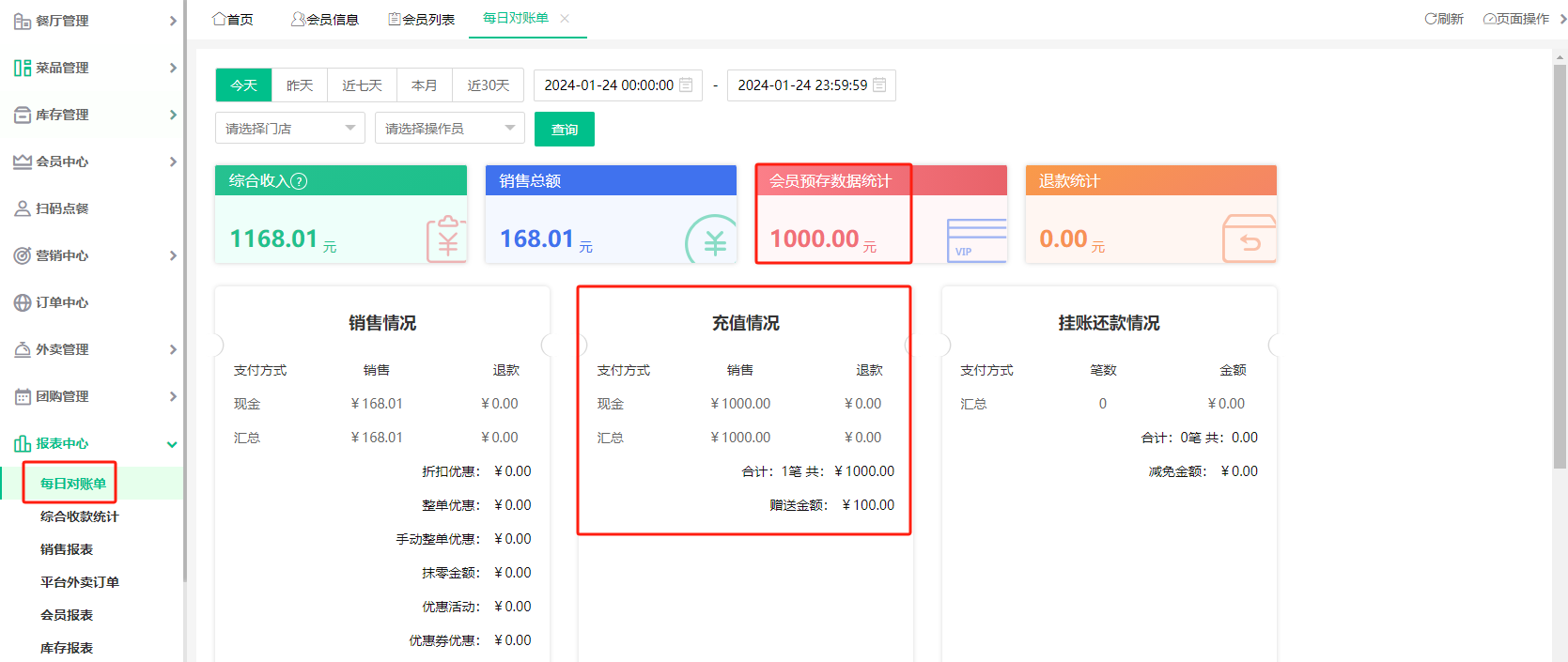
Task: Expand the 会员中心 menu arrow
Action: 173,162
